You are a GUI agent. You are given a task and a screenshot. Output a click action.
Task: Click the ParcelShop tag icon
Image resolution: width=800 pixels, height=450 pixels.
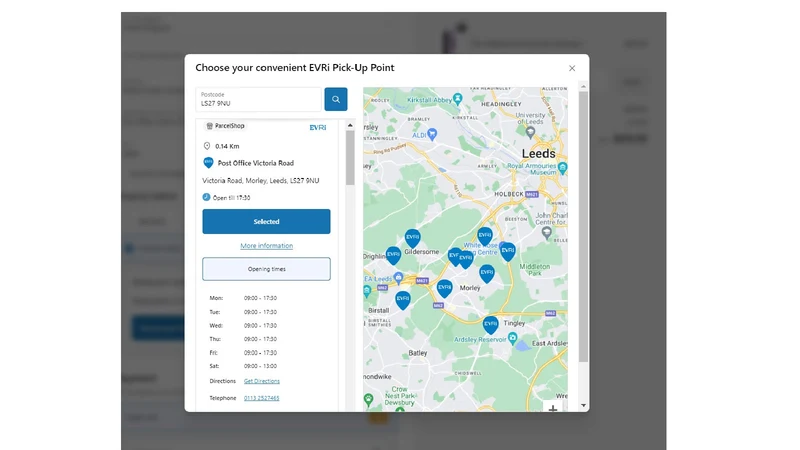click(x=209, y=126)
